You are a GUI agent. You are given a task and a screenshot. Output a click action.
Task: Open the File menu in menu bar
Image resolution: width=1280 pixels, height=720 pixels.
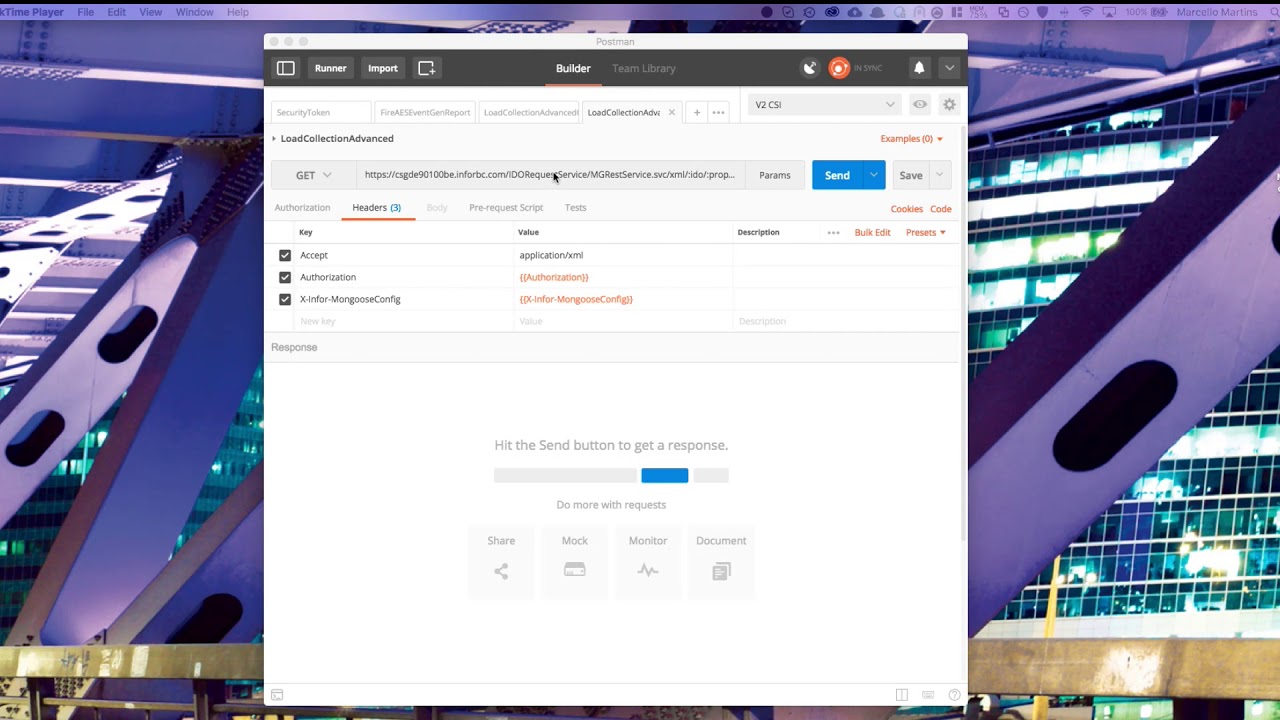tap(86, 12)
